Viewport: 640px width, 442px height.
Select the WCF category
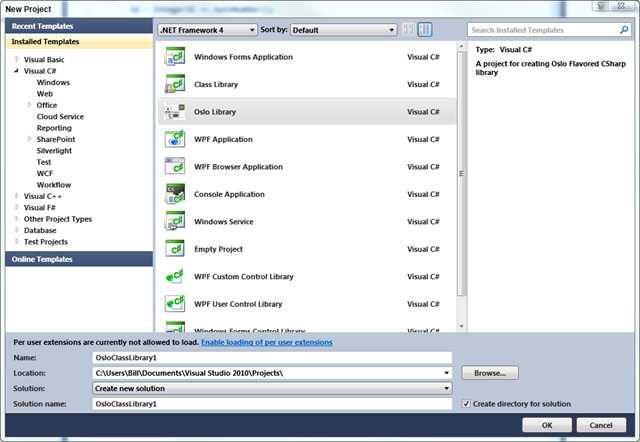point(44,173)
